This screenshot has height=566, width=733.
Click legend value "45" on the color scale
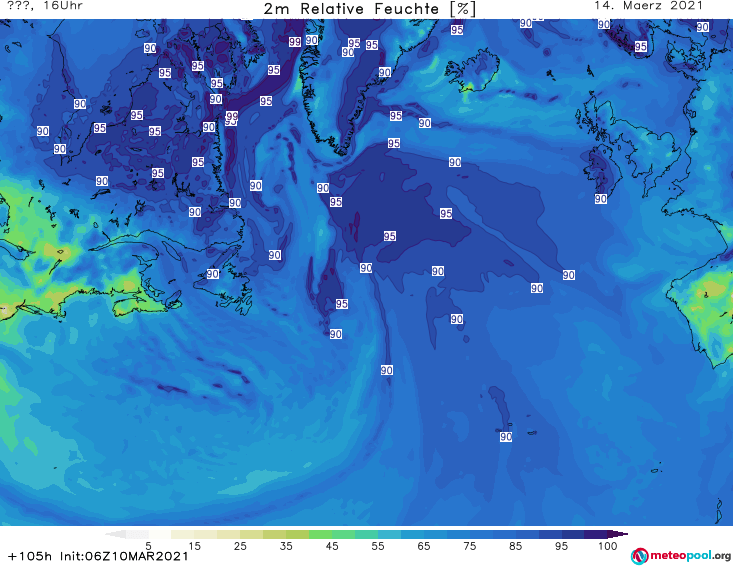(x=332, y=546)
